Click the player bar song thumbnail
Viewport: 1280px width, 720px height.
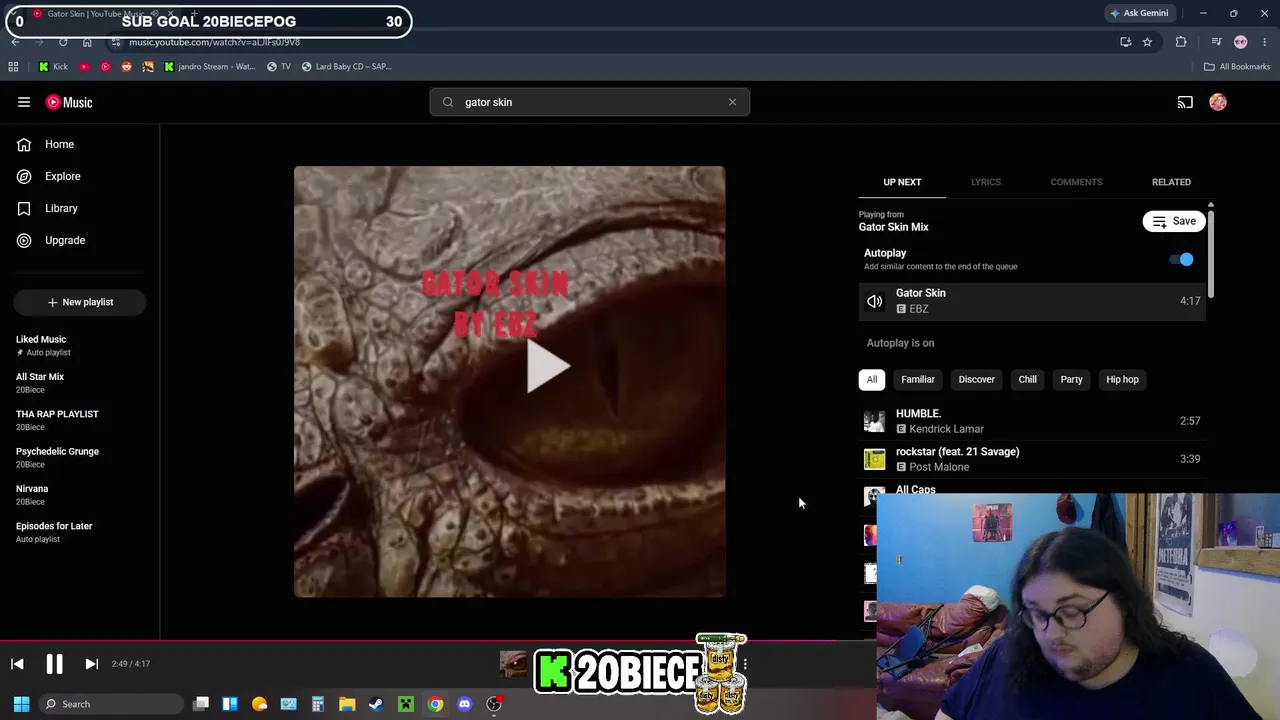coord(513,663)
